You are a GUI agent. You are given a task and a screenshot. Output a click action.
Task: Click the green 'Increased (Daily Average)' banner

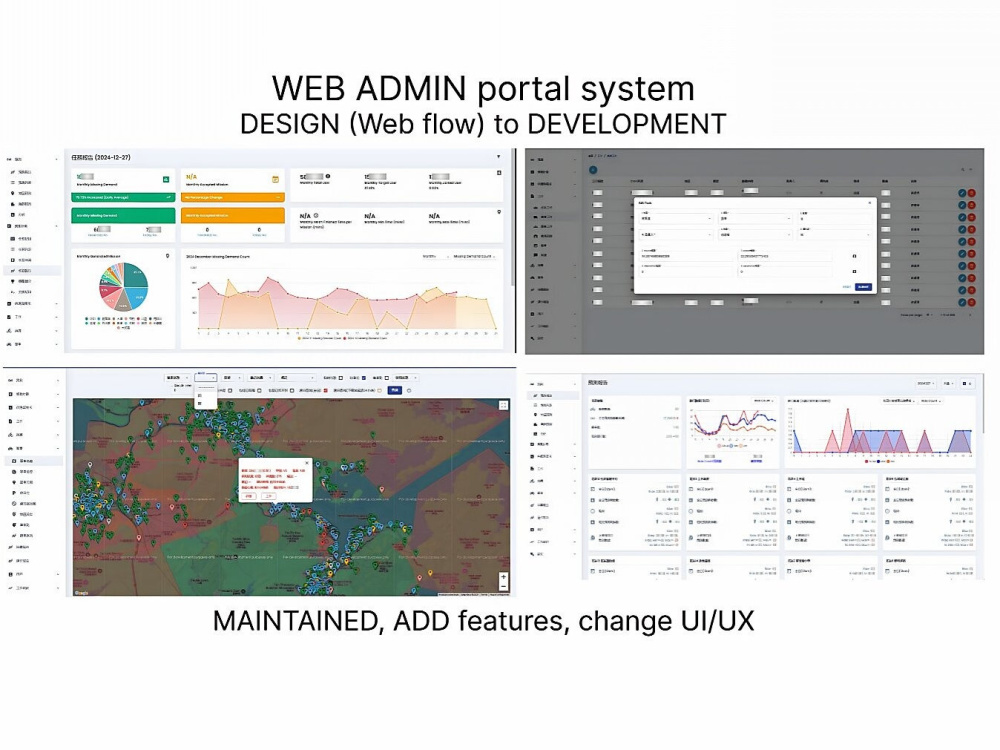click(123, 197)
